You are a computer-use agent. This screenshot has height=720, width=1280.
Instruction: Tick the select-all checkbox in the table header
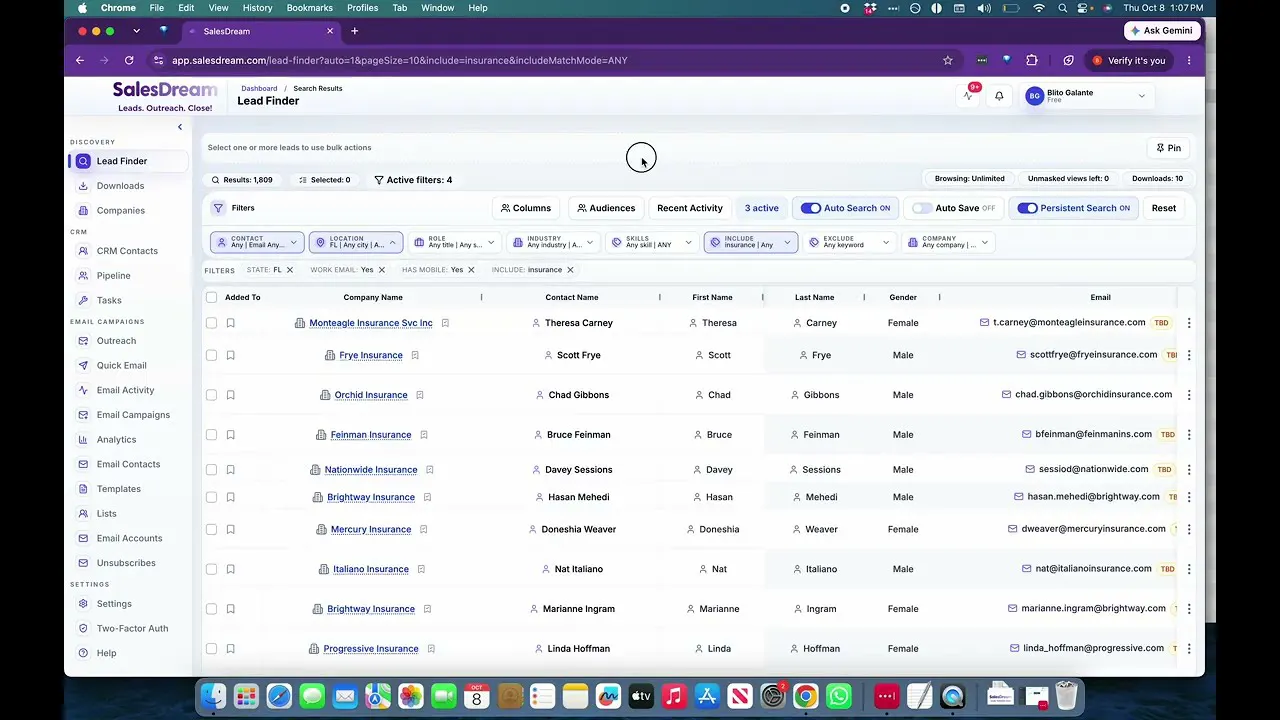[x=211, y=297]
